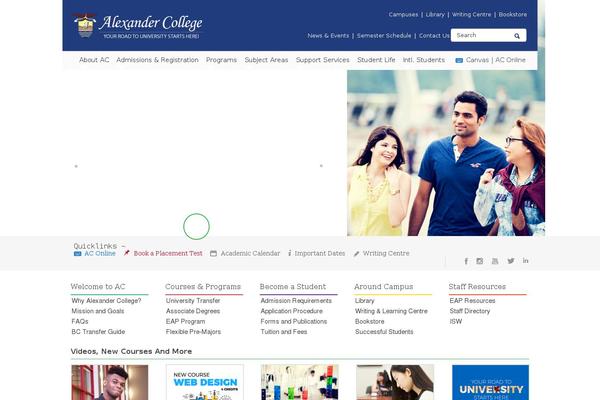This screenshot has height=400, width=600.
Task: Open Library under Around Campus
Action: pyautogui.click(x=365, y=301)
